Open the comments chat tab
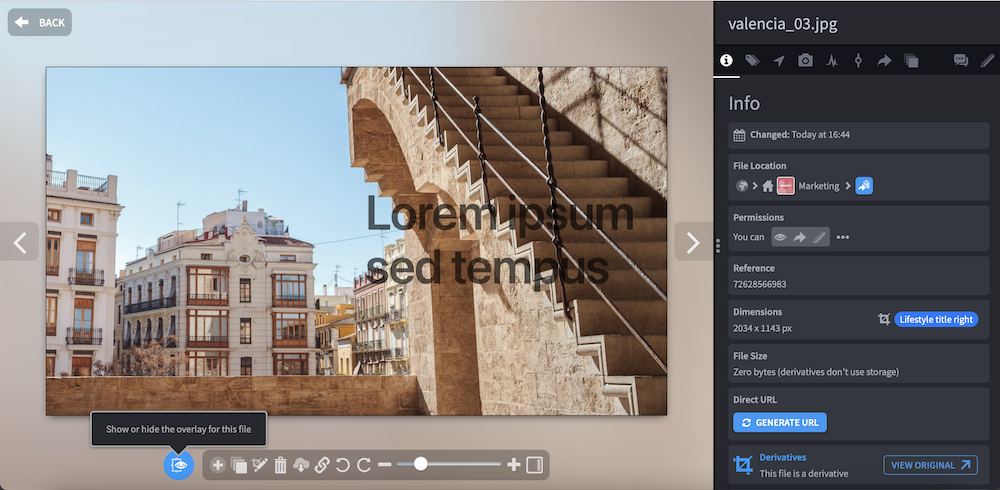Screen dimensions: 1000x490 click(x=960, y=61)
